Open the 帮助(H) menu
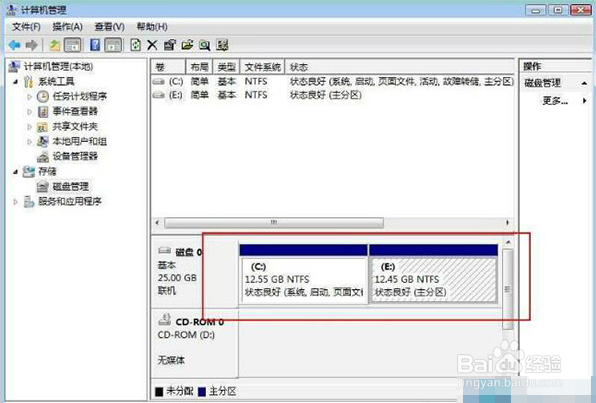The height and width of the screenshot is (403, 596). tap(152, 27)
